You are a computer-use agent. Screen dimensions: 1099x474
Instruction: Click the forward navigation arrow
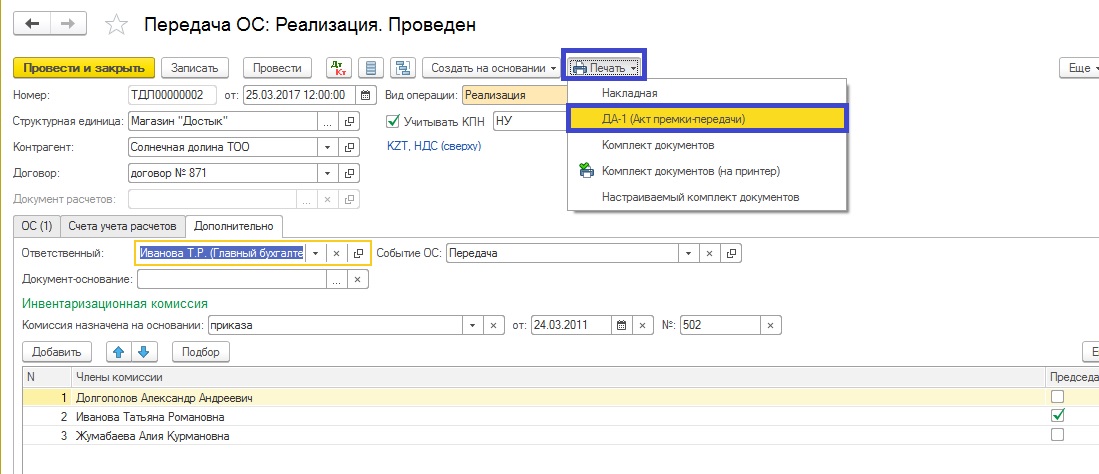(68, 23)
